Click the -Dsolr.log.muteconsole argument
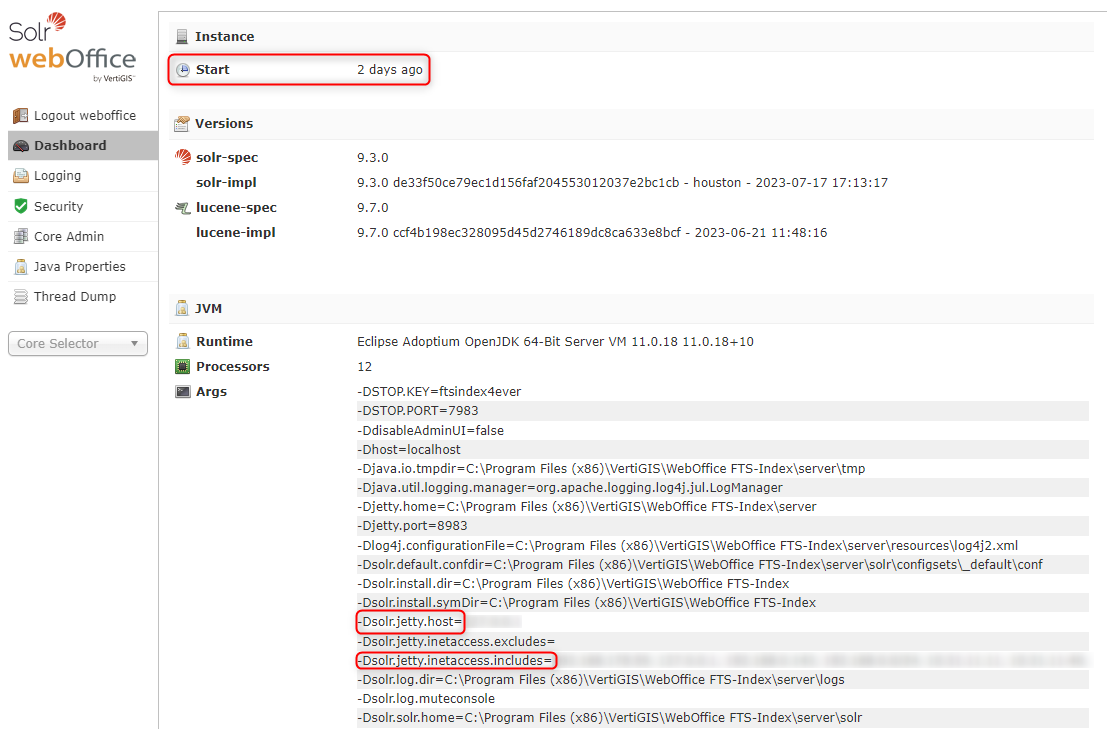The image size is (1107, 729). [426, 699]
